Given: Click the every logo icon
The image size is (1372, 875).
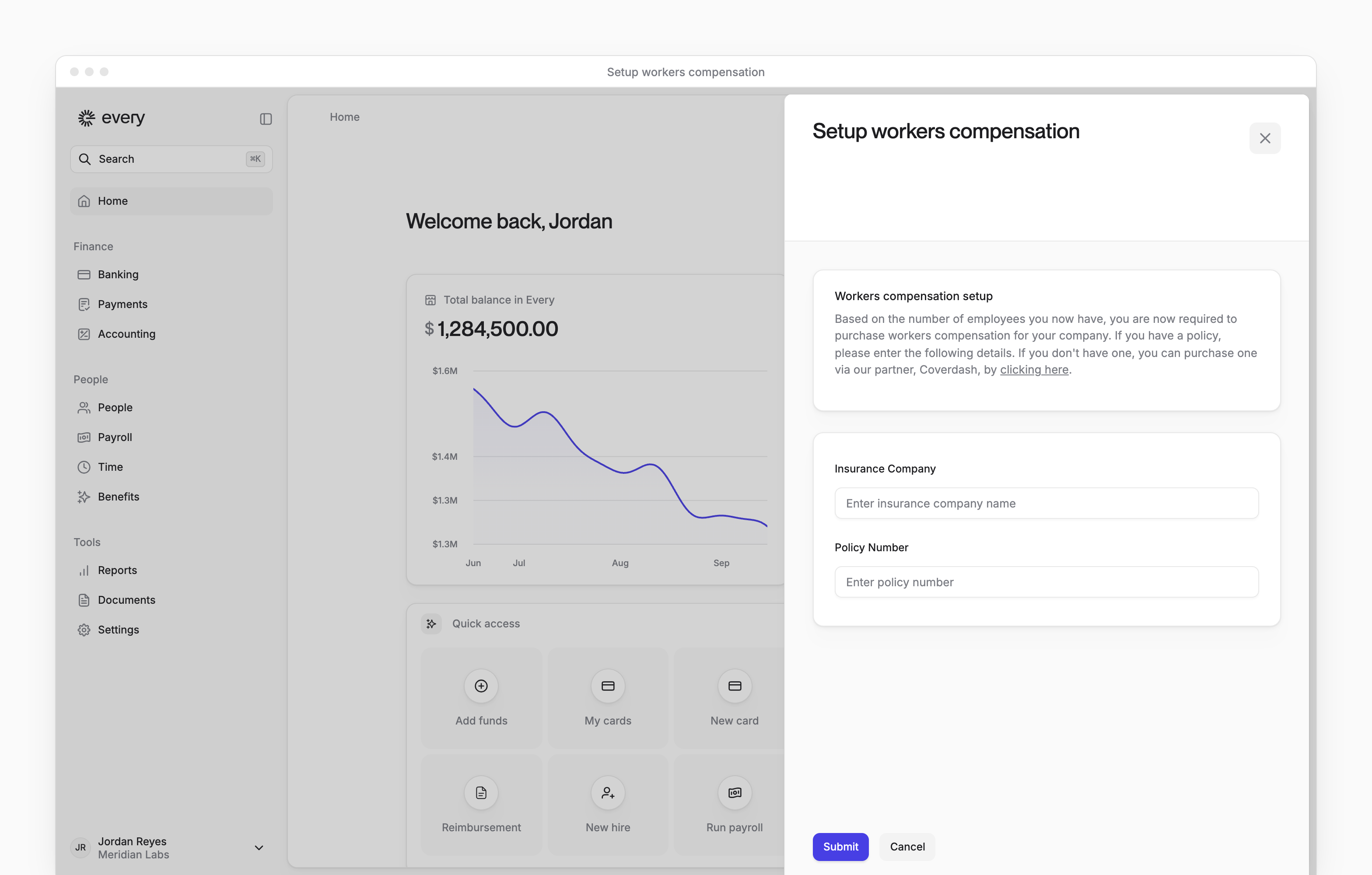Looking at the screenshot, I should point(86,118).
